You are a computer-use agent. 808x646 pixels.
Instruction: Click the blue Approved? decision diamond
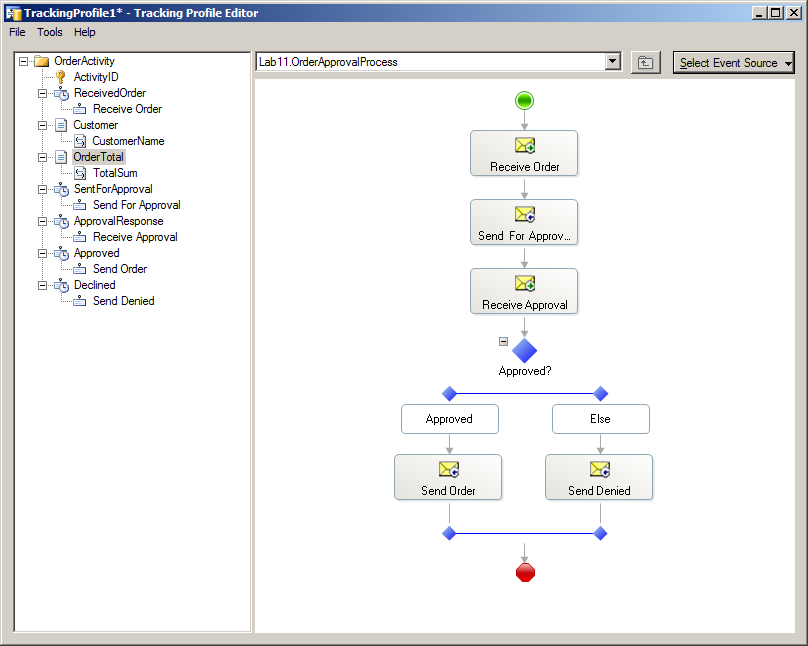[524, 350]
